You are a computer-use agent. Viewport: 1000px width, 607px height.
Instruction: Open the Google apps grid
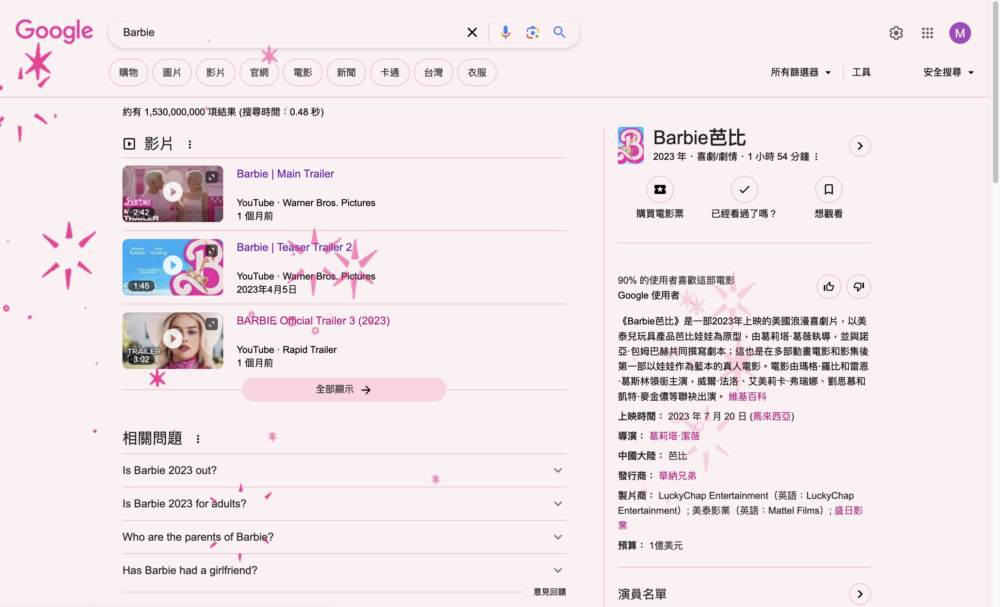(927, 32)
